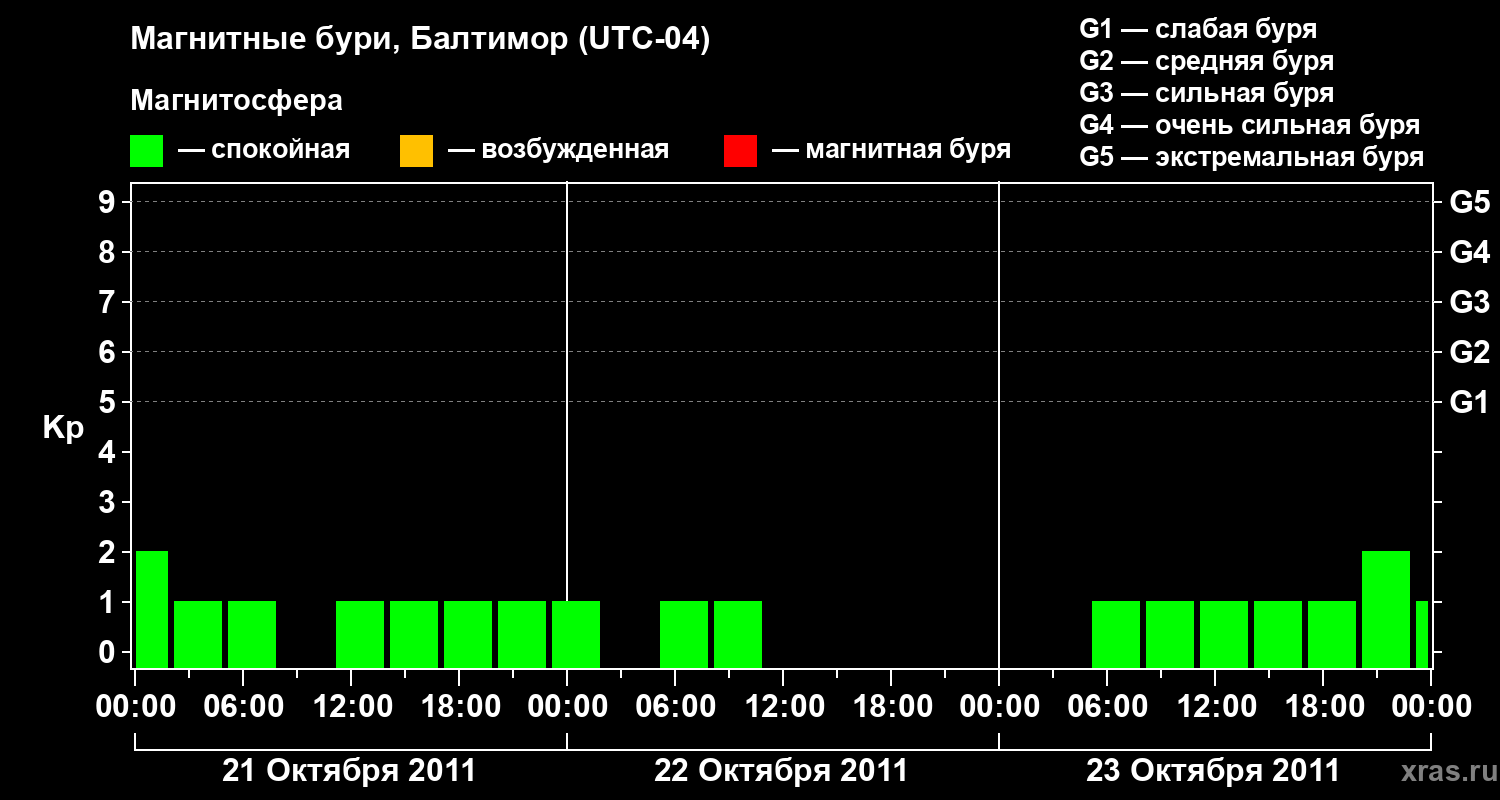Click the 06:00 tick label under 23 Октября
This screenshot has height=800, width=1500.
coord(1107,707)
